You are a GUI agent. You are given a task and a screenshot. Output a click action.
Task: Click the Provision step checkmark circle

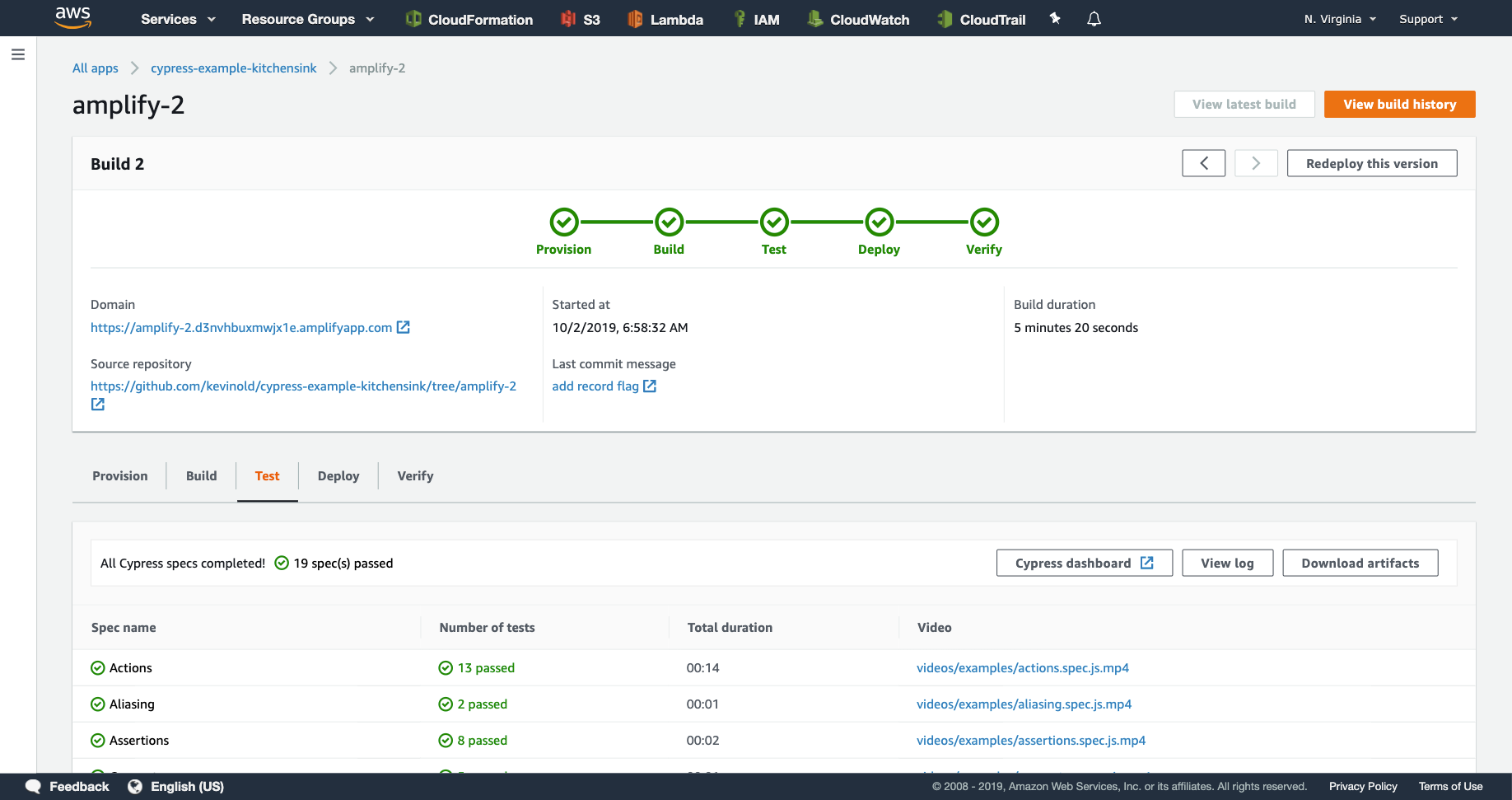[564, 222]
